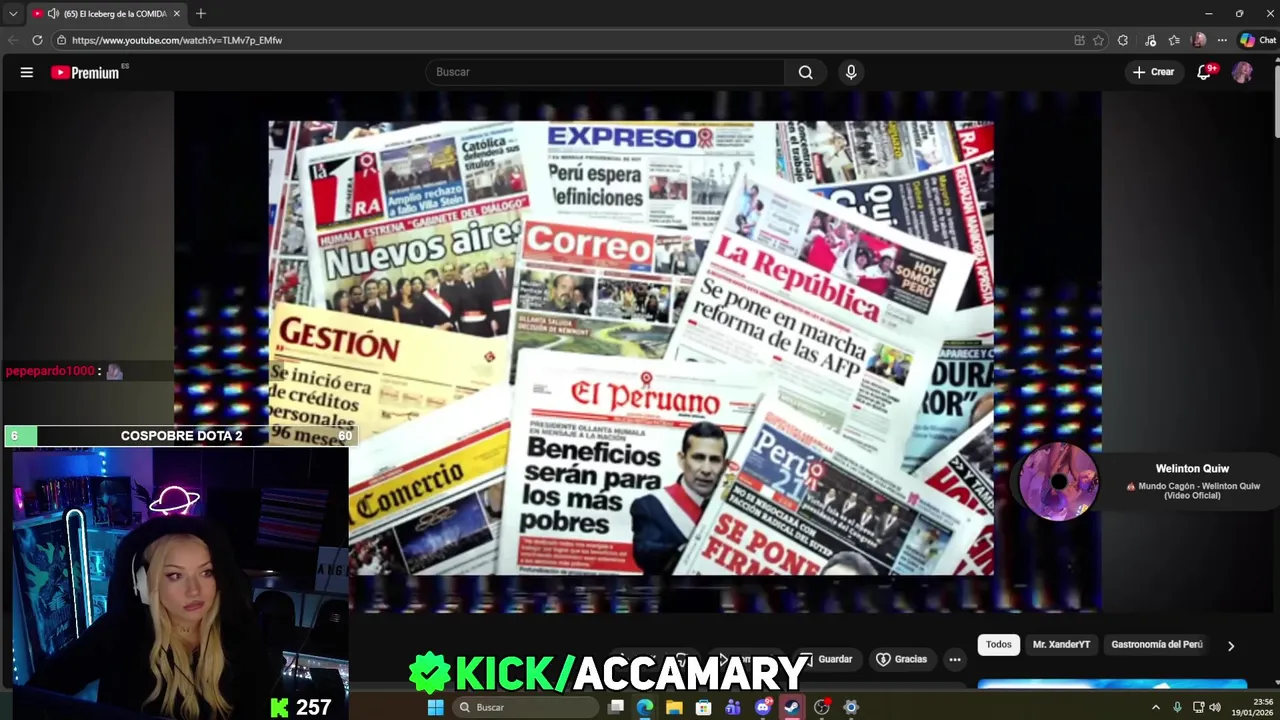Show hidden system tray icons
The height and width of the screenshot is (720, 1280).
1156,707
